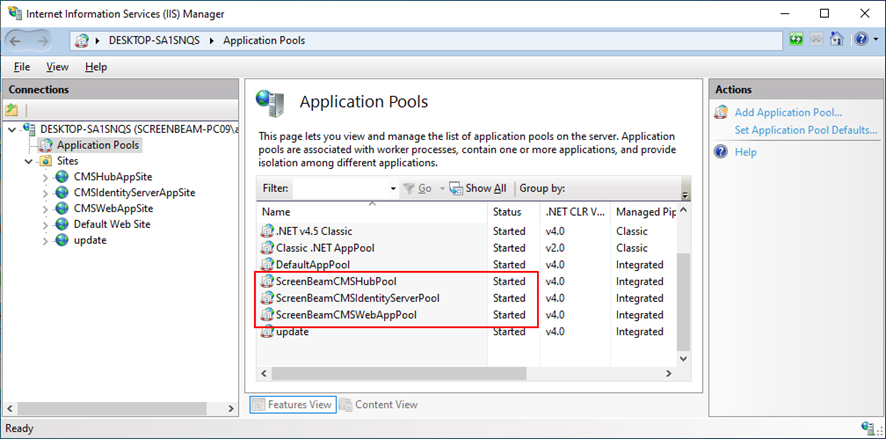Viewport: 886px width, 439px height.
Task: Select the CMSIdentityServerAppSite globe icon
Action: pos(62,193)
